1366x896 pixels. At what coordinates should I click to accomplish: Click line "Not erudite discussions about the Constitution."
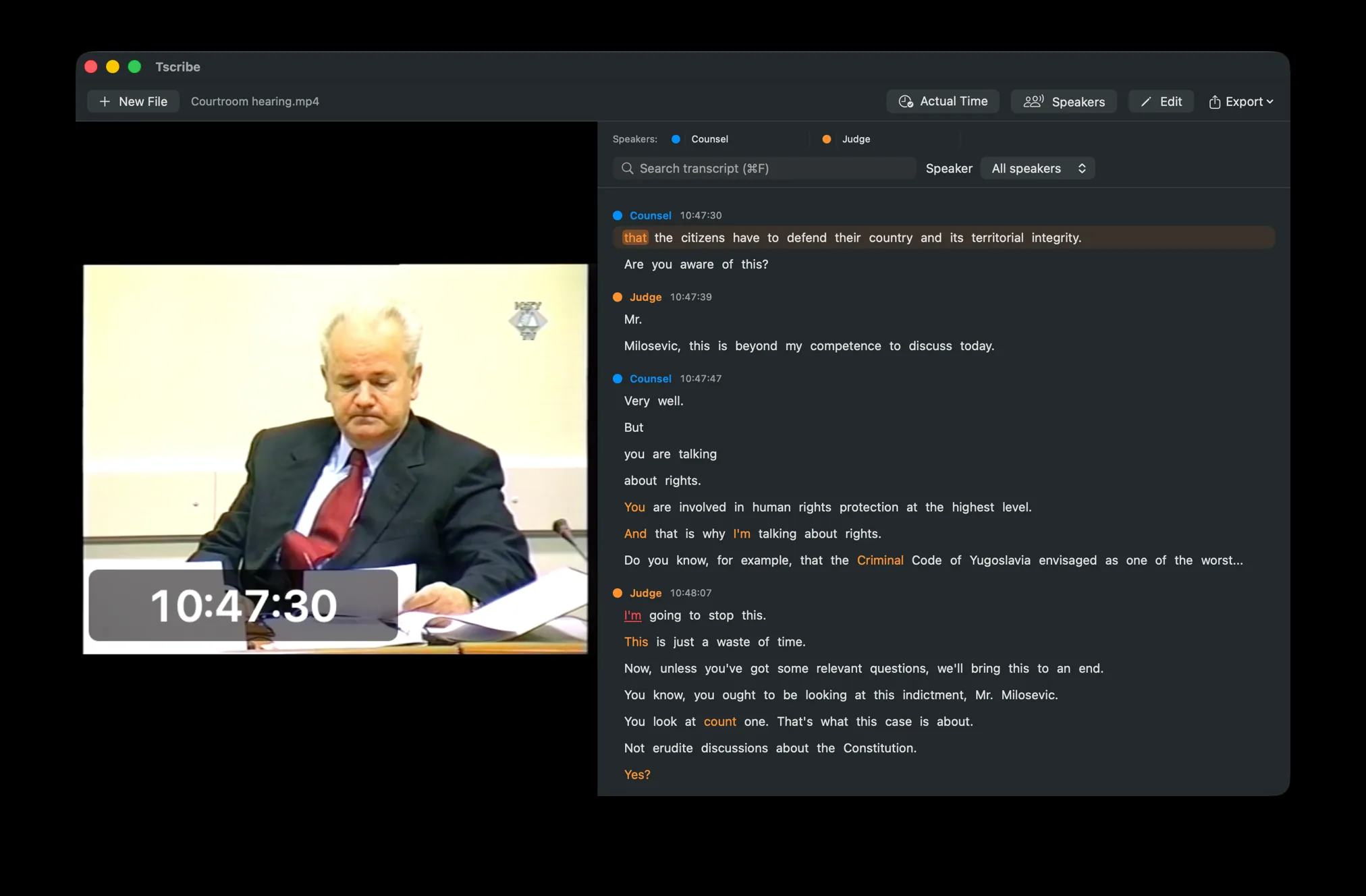(x=770, y=748)
